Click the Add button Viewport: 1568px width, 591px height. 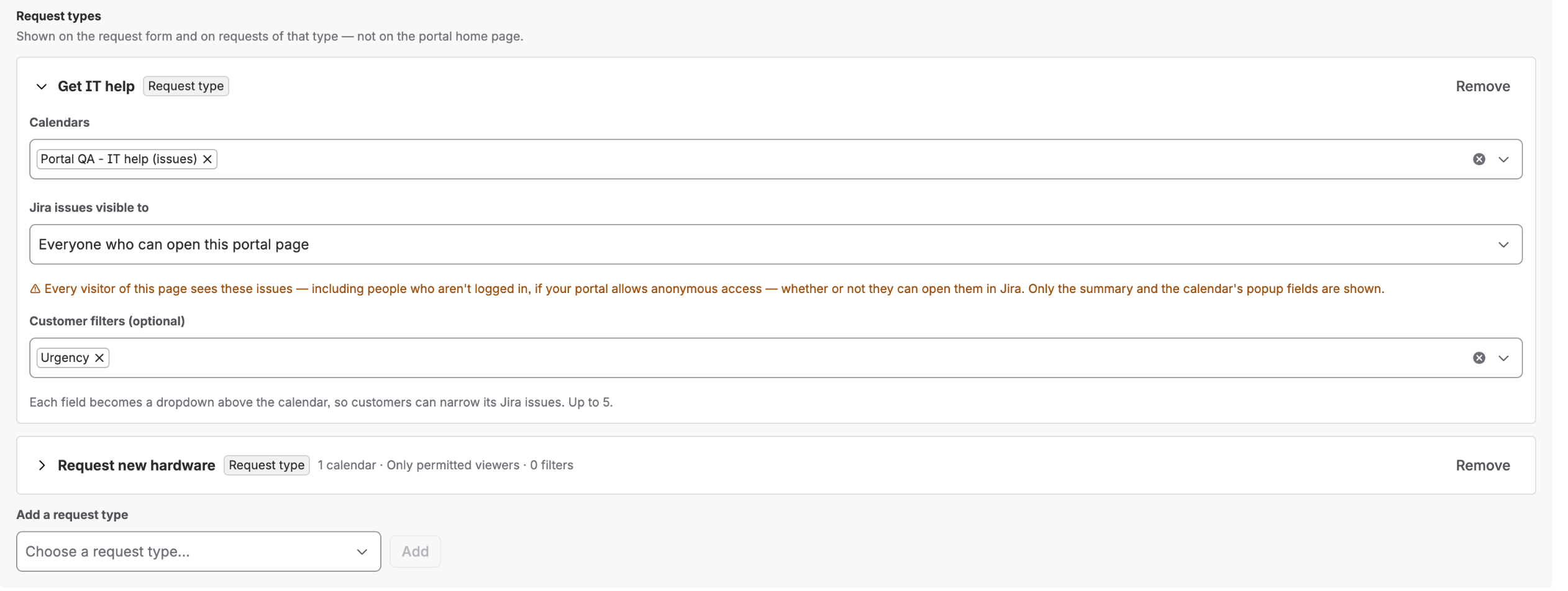coord(415,552)
